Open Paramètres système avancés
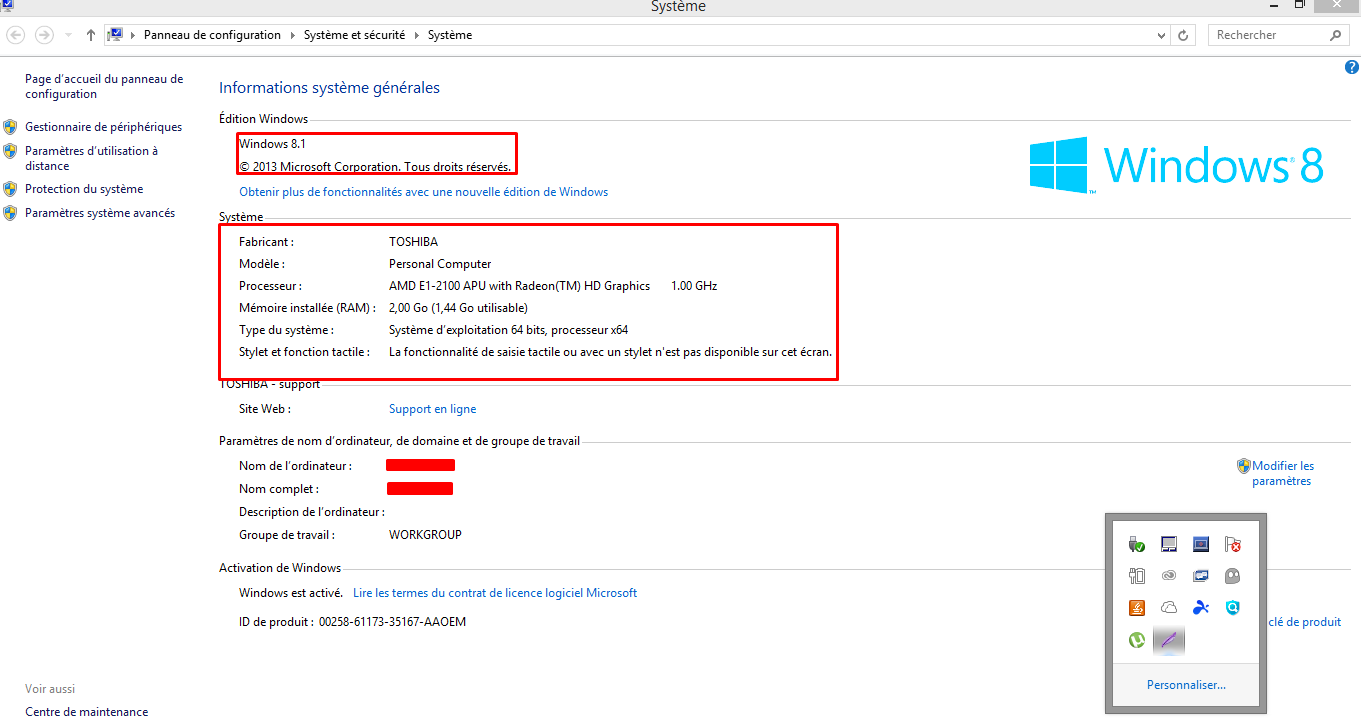 pos(100,213)
